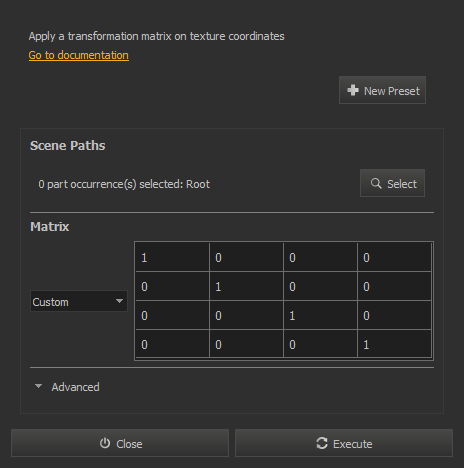Click the plus icon on New Preset
The image size is (464, 468).
click(x=353, y=90)
